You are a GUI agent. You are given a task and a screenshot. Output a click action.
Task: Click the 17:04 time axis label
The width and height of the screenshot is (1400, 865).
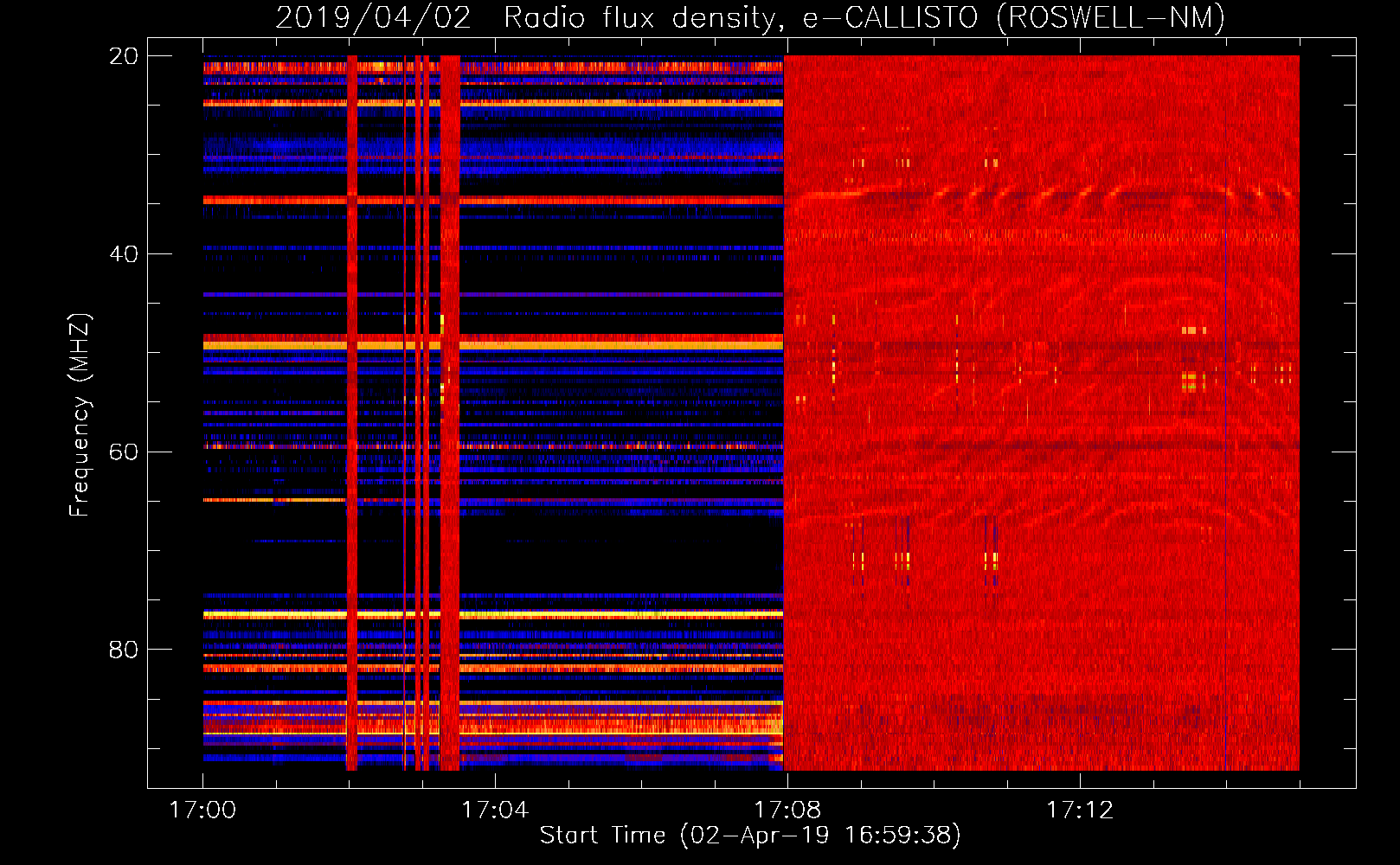click(495, 811)
